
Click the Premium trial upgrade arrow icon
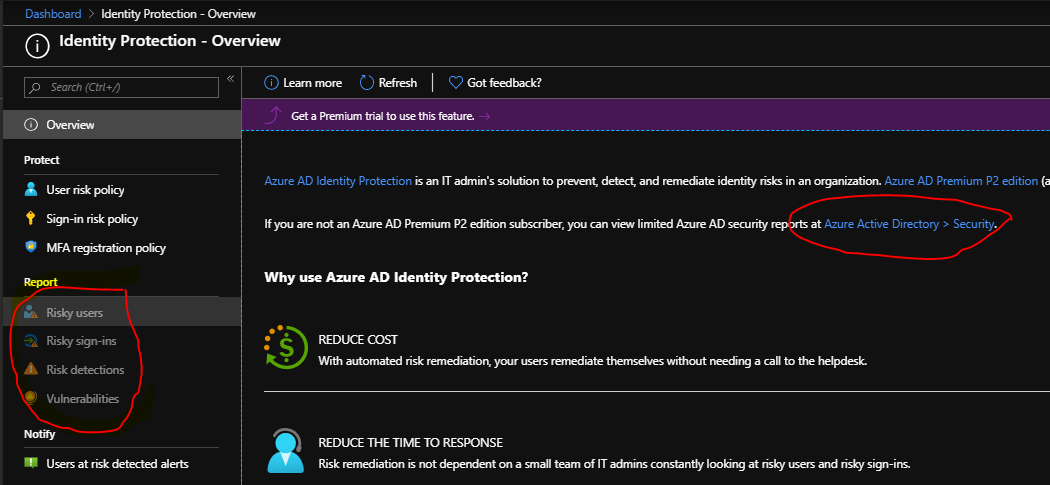click(x=273, y=115)
